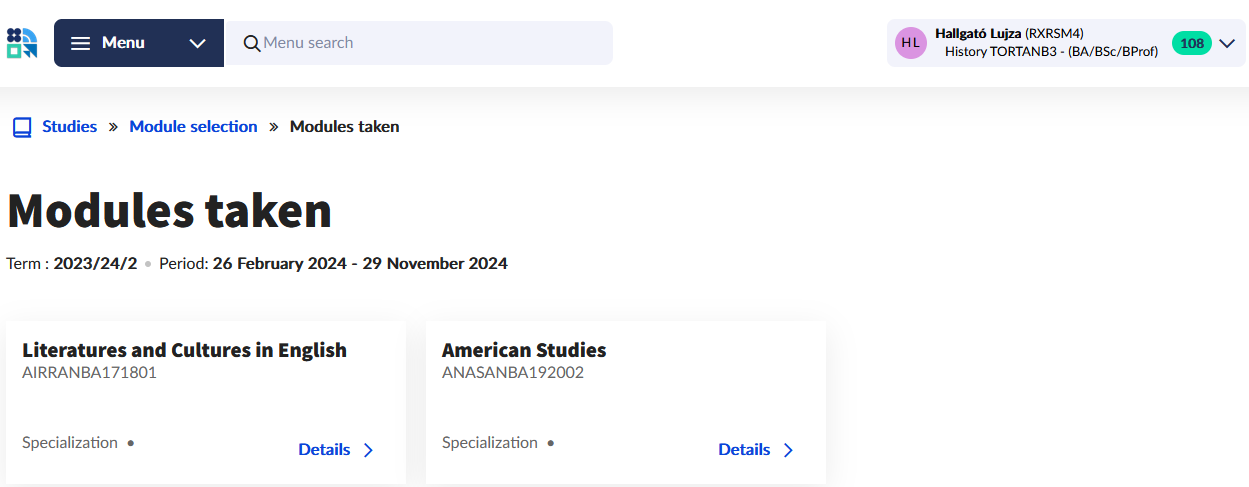Viewport: 1249px width, 487px height.
Task: Click arrow icon beside American Studies Details
Action: (788, 450)
